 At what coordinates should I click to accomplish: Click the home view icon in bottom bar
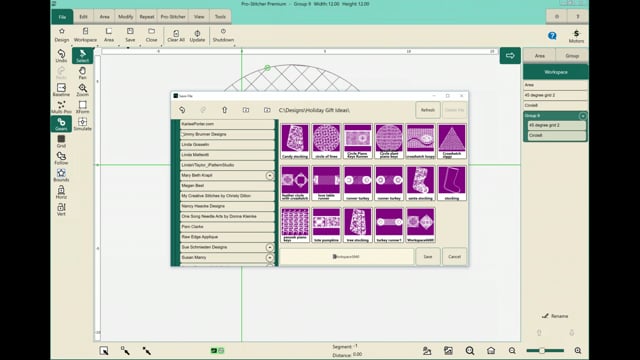491,351
